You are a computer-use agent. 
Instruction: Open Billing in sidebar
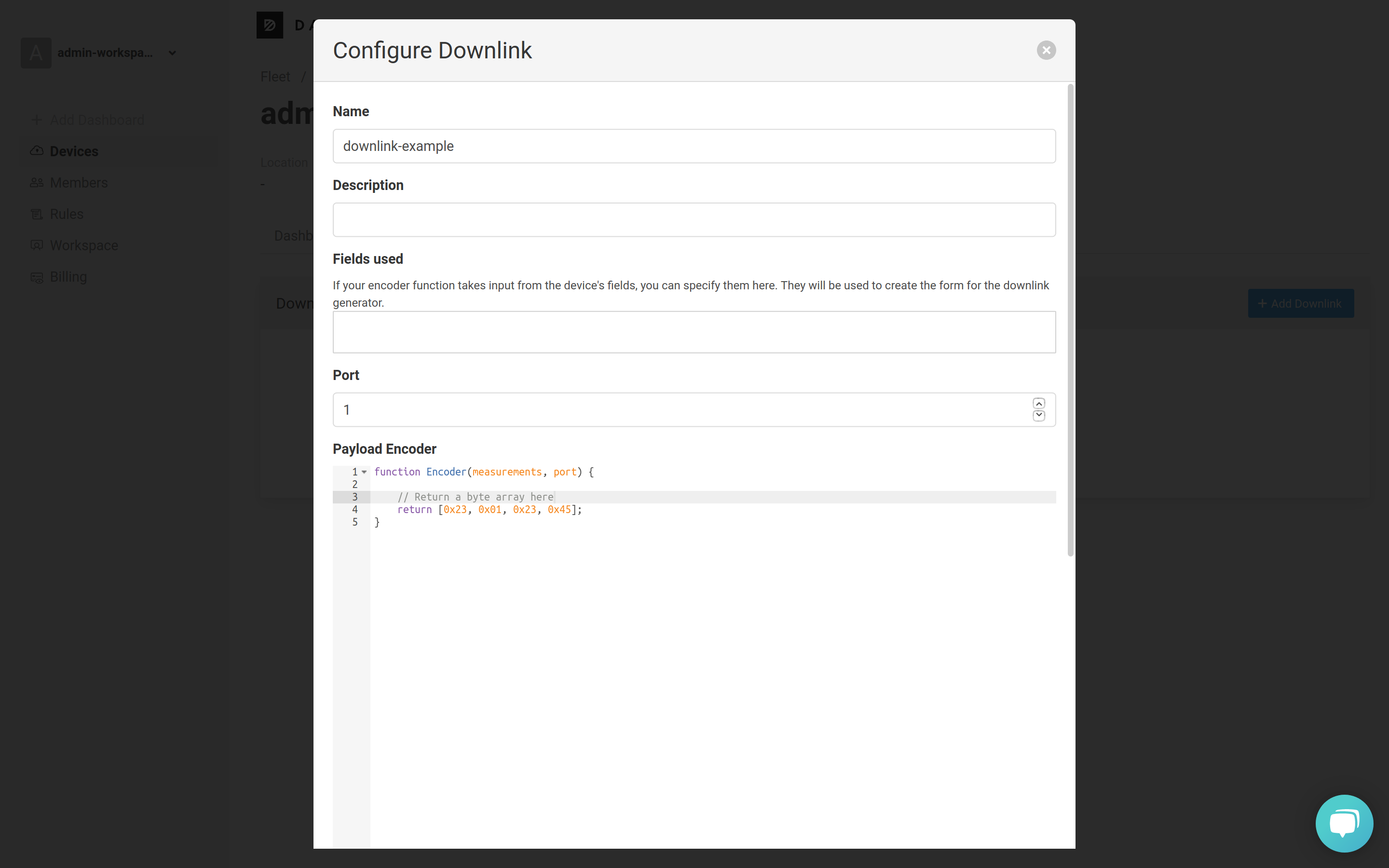click(x=68, y=277)
